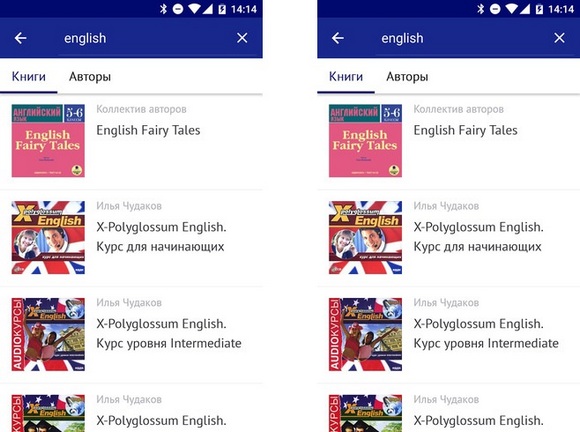Switch to Авторы tab on left screen
This screenshot has width=580, height=432.
click(90, 77)
